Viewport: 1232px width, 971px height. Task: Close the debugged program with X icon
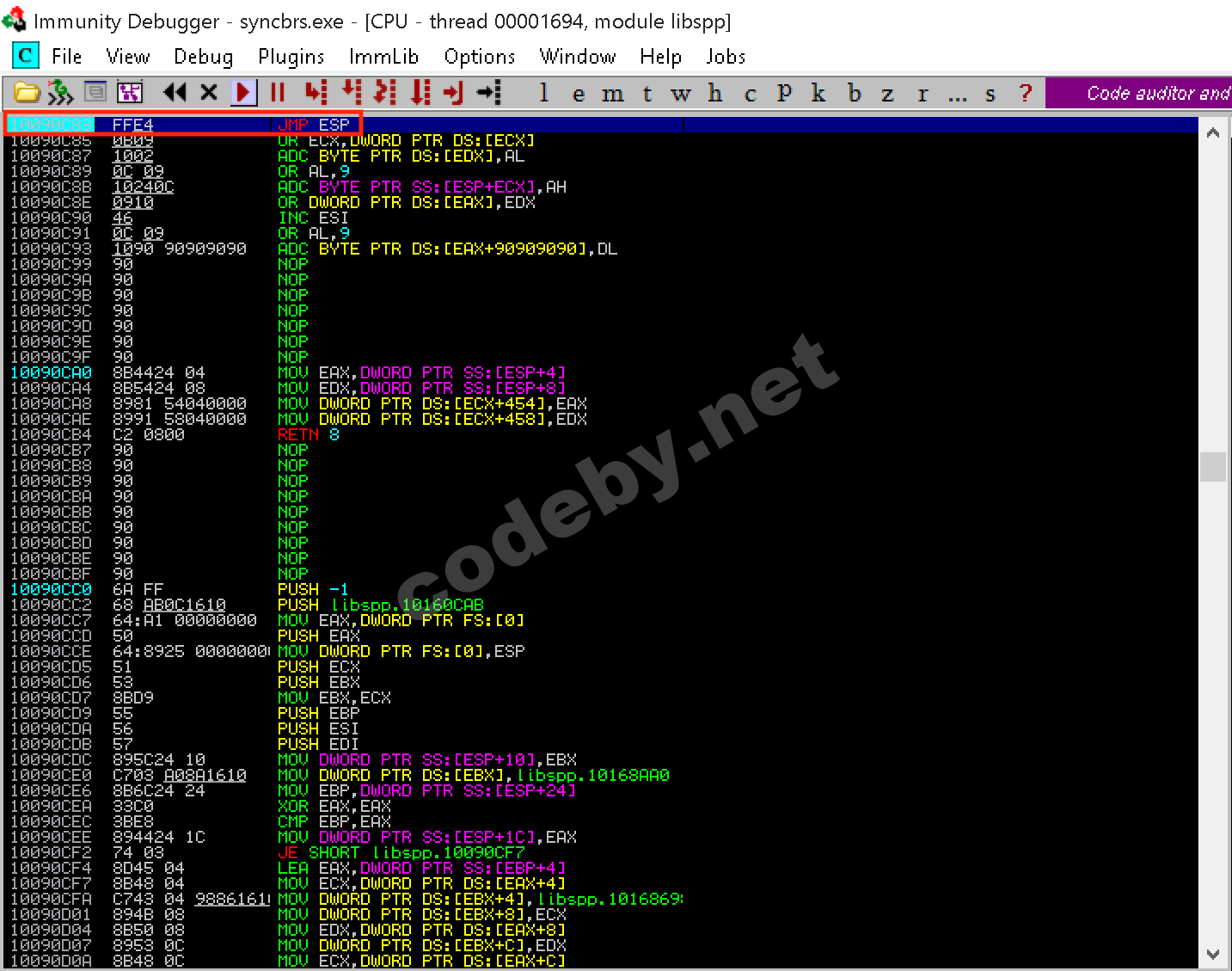[x=209, y=92]
